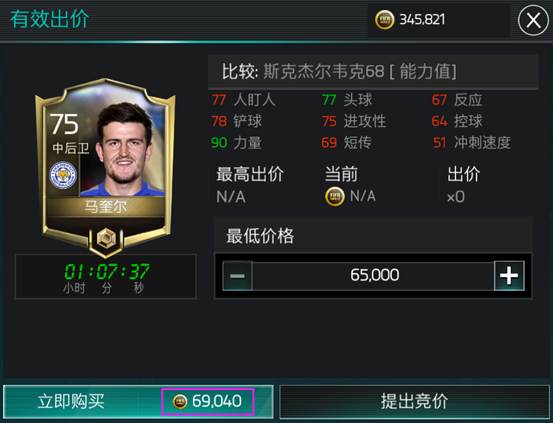Click the 提出竞价 place bid button

pos(414,401)
